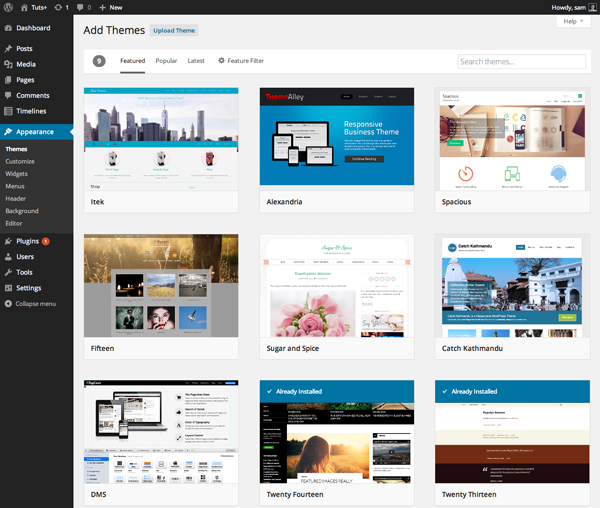The image size is (600, 508).
Task: Open the Tools wrench icon in the sidebar
Action: point(8,272)
